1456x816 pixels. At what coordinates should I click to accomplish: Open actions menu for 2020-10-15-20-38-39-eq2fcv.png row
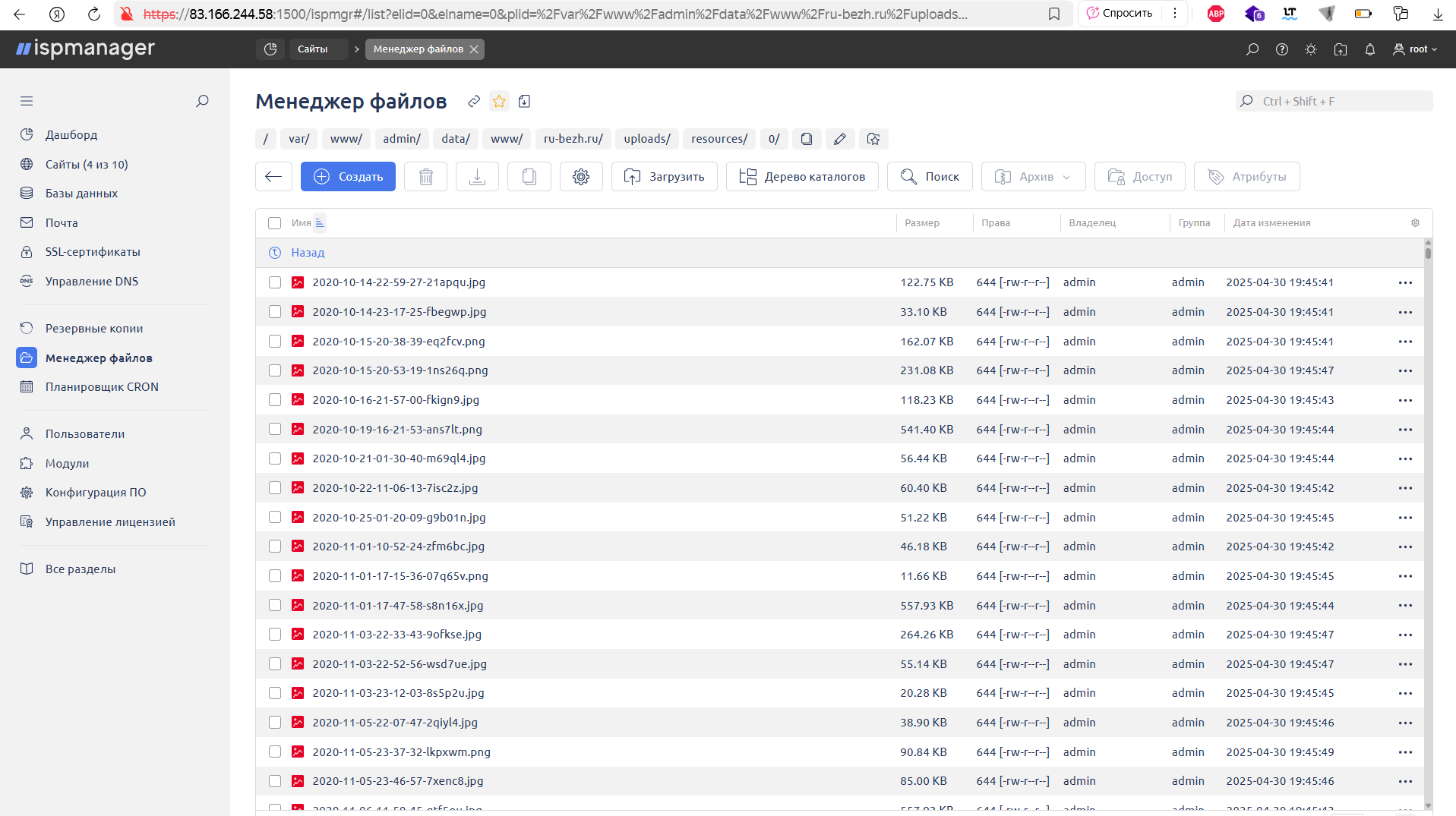pos(1405,342)
